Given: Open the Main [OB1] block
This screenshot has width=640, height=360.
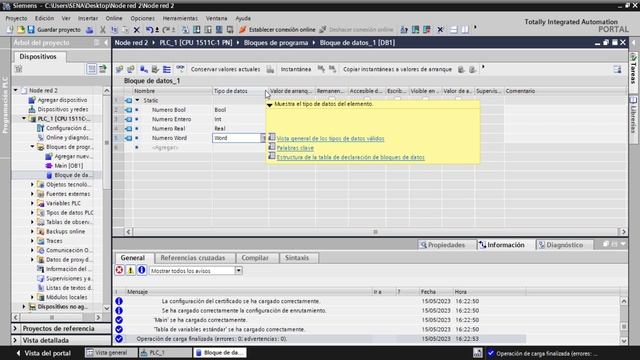Looking at the screenshot, I should [x=69, y=166].
